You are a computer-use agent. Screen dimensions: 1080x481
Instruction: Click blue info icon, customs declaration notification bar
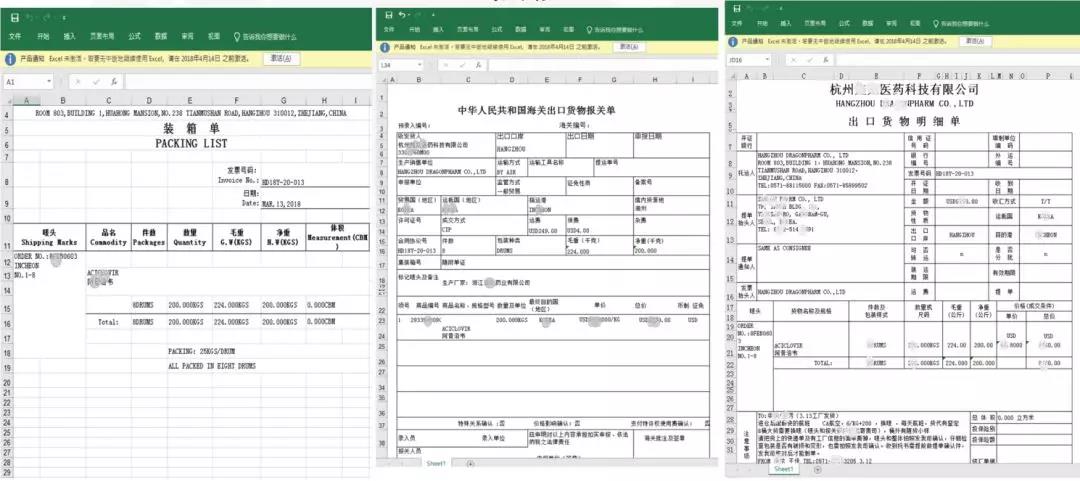(x=385, y=48)
